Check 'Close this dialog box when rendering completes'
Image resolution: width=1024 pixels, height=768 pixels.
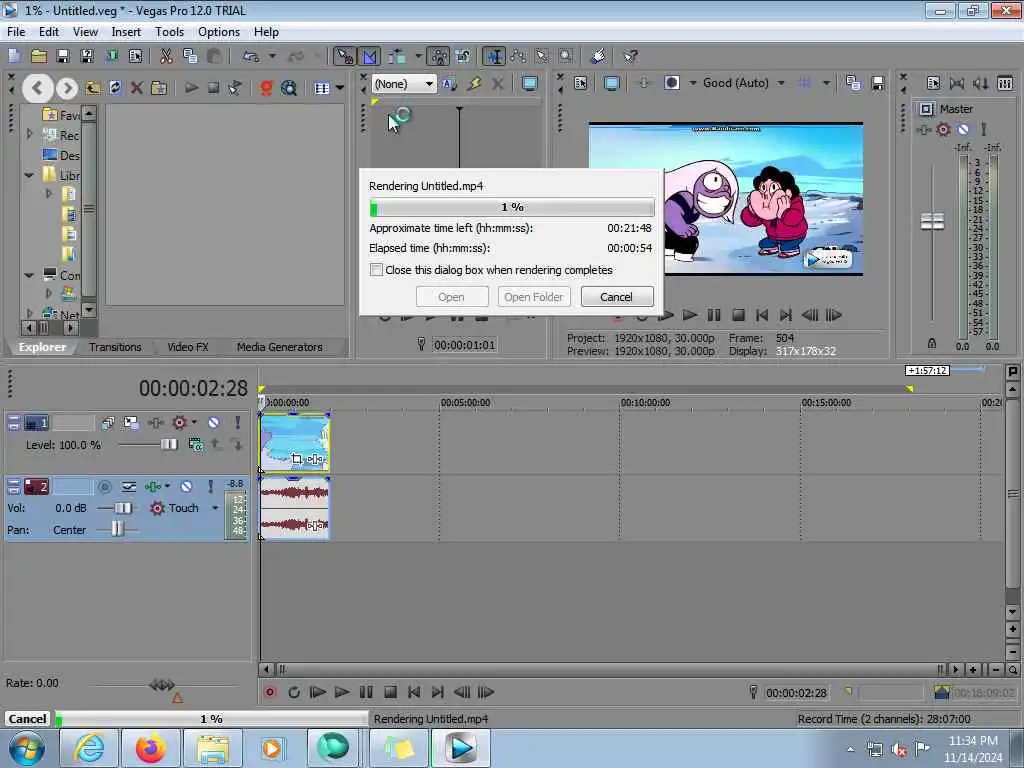376,270
